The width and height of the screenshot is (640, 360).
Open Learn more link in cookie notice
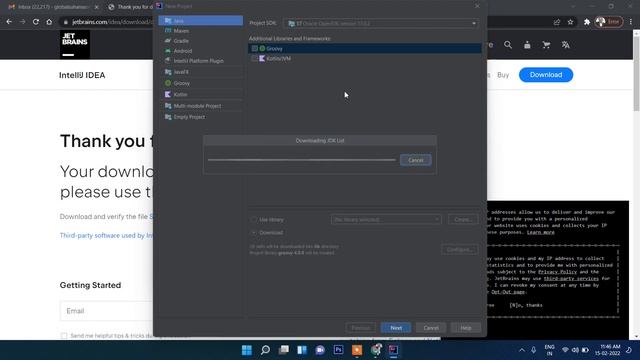540,232
